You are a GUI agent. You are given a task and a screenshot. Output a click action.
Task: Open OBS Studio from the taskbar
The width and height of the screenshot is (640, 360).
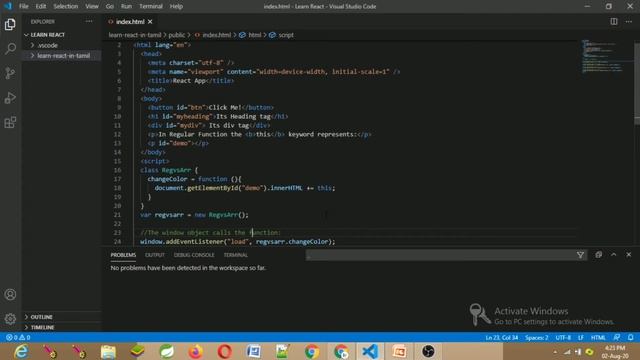click(428, 351)
